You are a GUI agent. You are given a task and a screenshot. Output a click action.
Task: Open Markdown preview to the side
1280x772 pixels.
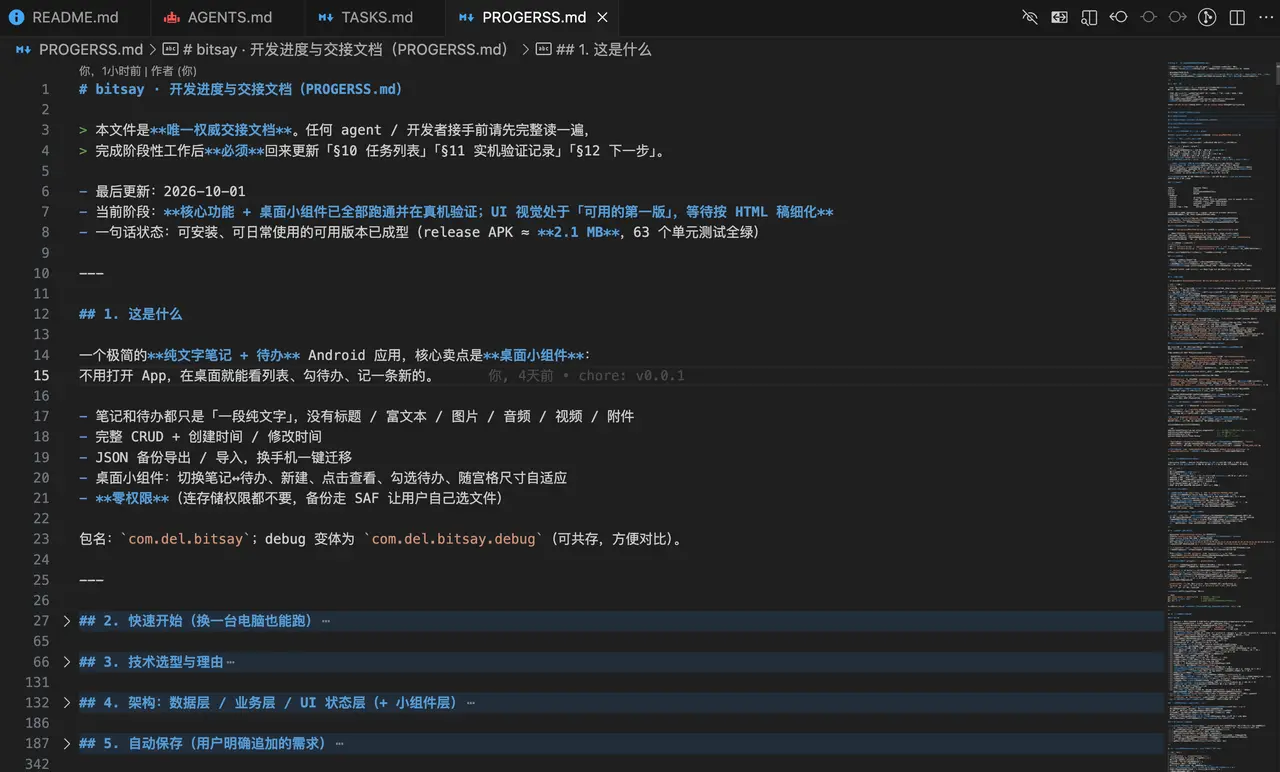1089,17
